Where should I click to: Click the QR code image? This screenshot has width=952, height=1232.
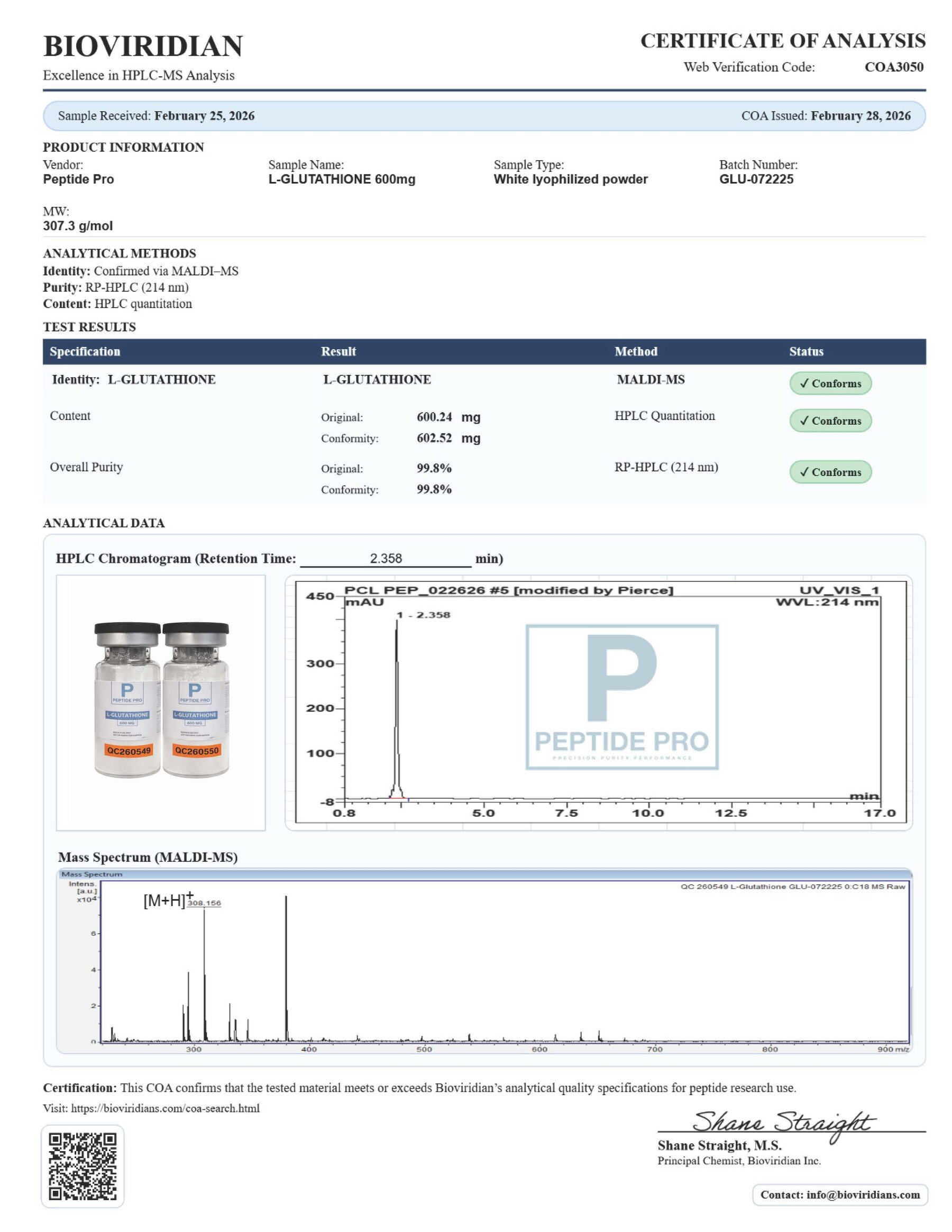(x=83, y=1166)
